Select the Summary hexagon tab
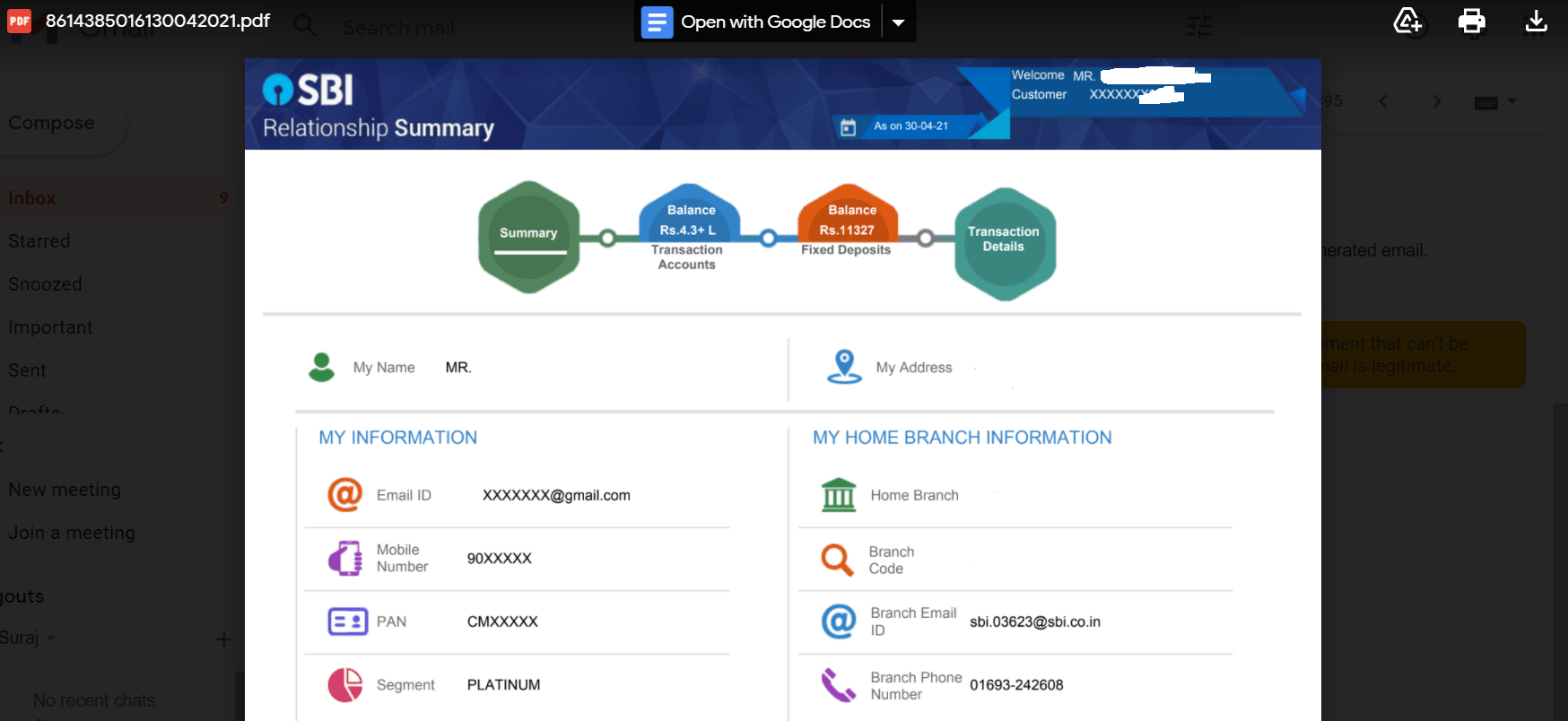This screenshot has width=1568, height=721. (528, 237)
